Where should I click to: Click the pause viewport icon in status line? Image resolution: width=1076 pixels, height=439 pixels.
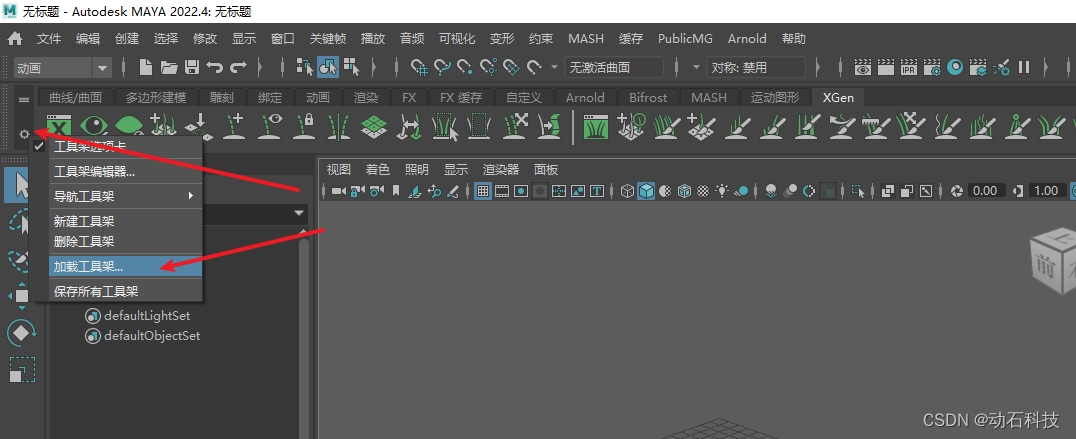pos(1024,67)
